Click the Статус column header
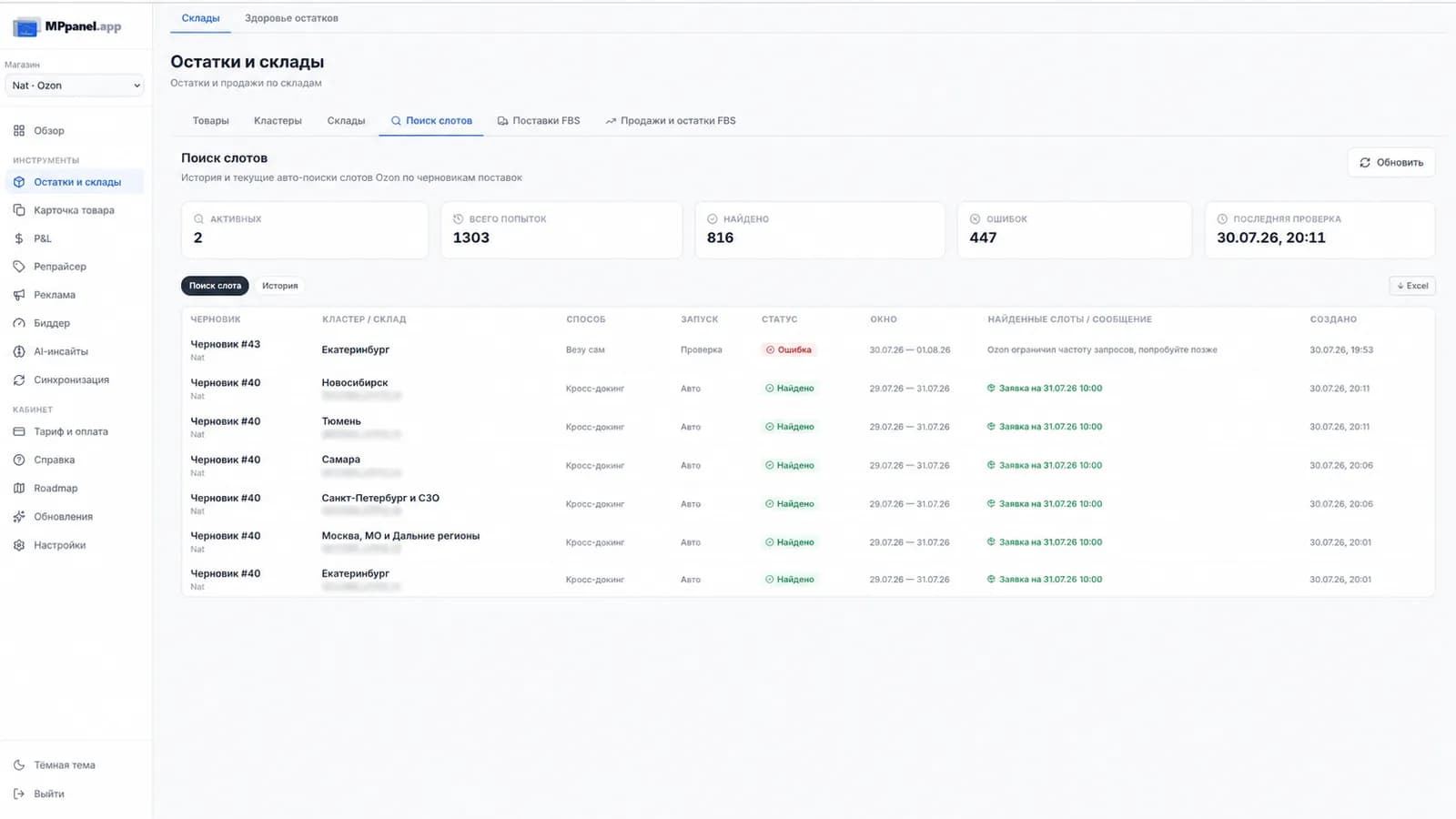Image resolution: width=1456 pixels, height=819 pixels. coord(779,319)
